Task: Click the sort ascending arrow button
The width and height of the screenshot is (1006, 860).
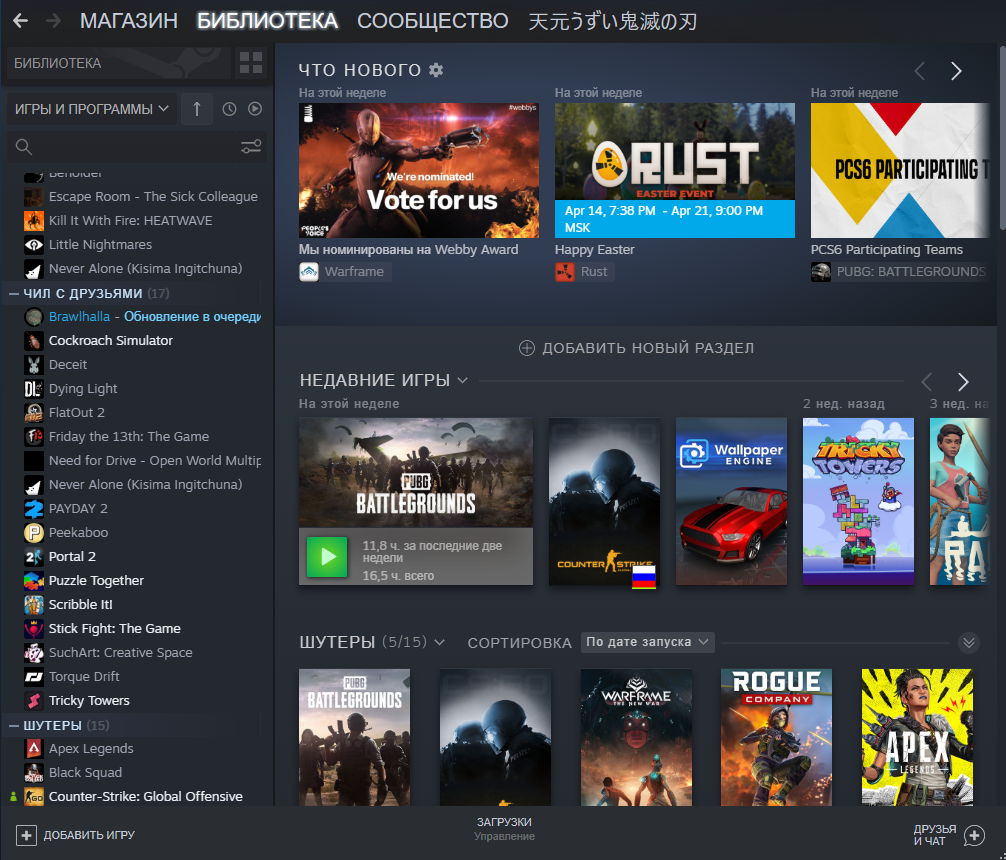Action: pyautogui.click(x=196, y=109)
